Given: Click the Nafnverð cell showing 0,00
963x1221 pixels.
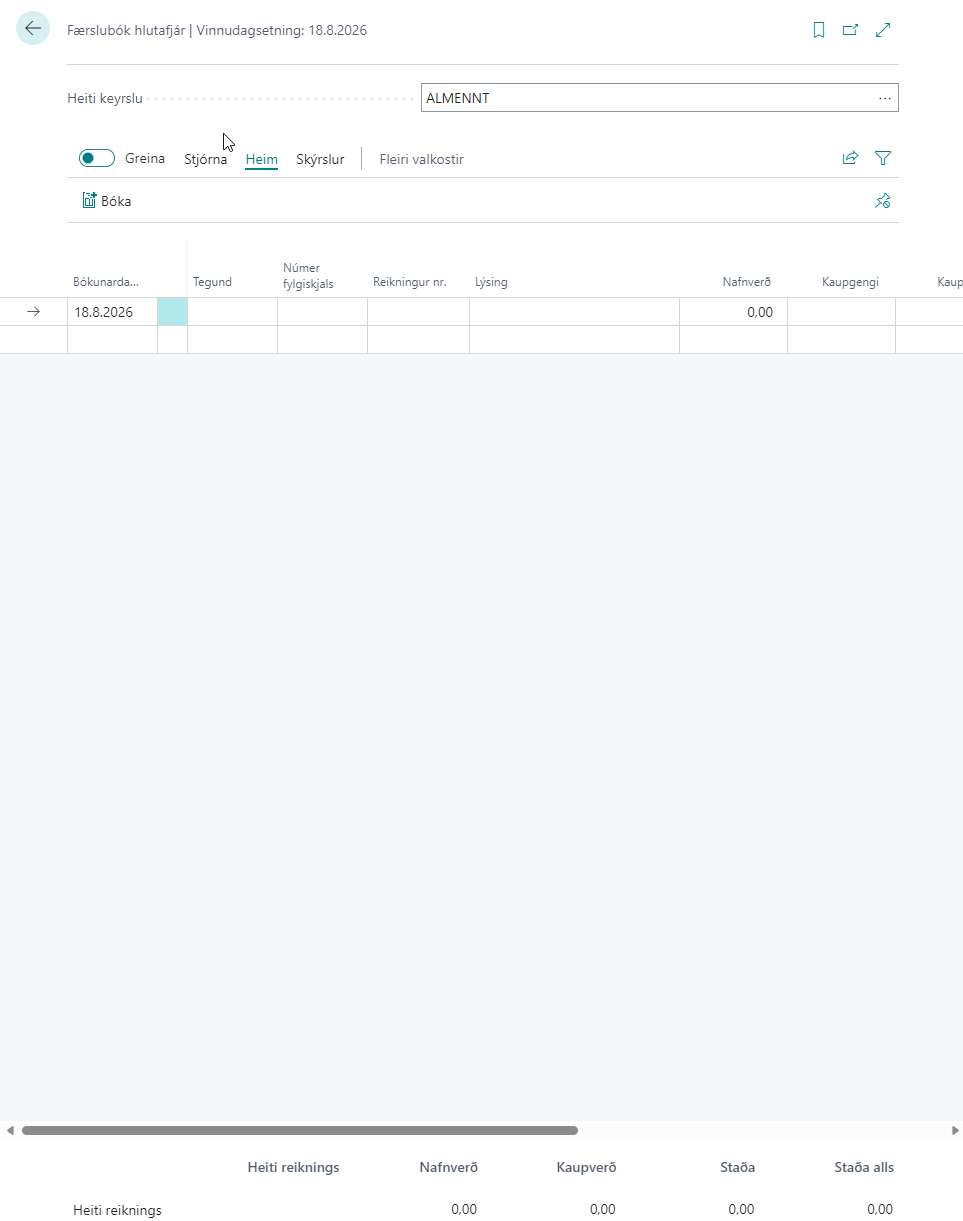Looking at the screenshot, I should 733,312.
